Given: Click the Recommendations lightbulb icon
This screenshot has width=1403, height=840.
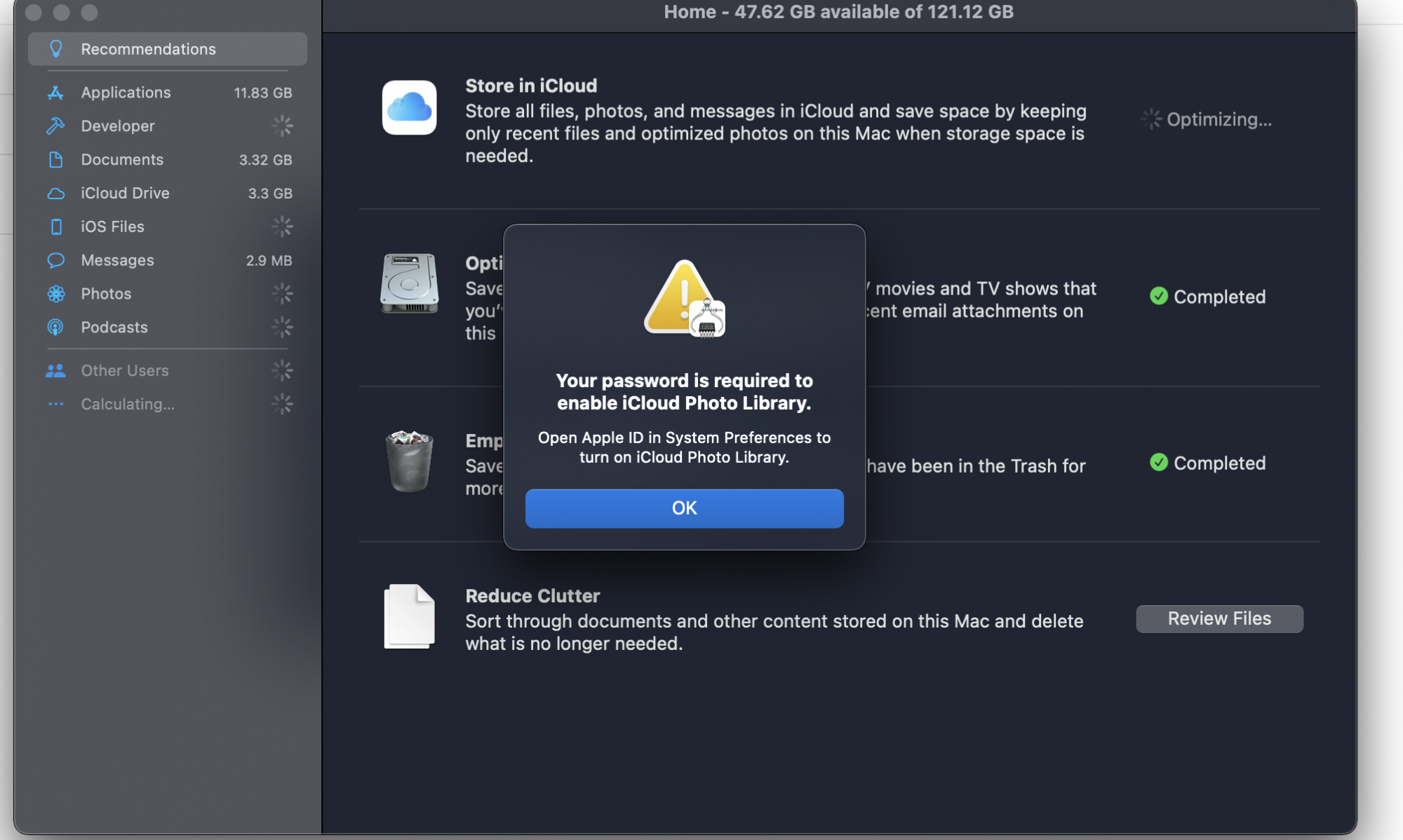Looking at the screenshot, I should pos(56,49).
